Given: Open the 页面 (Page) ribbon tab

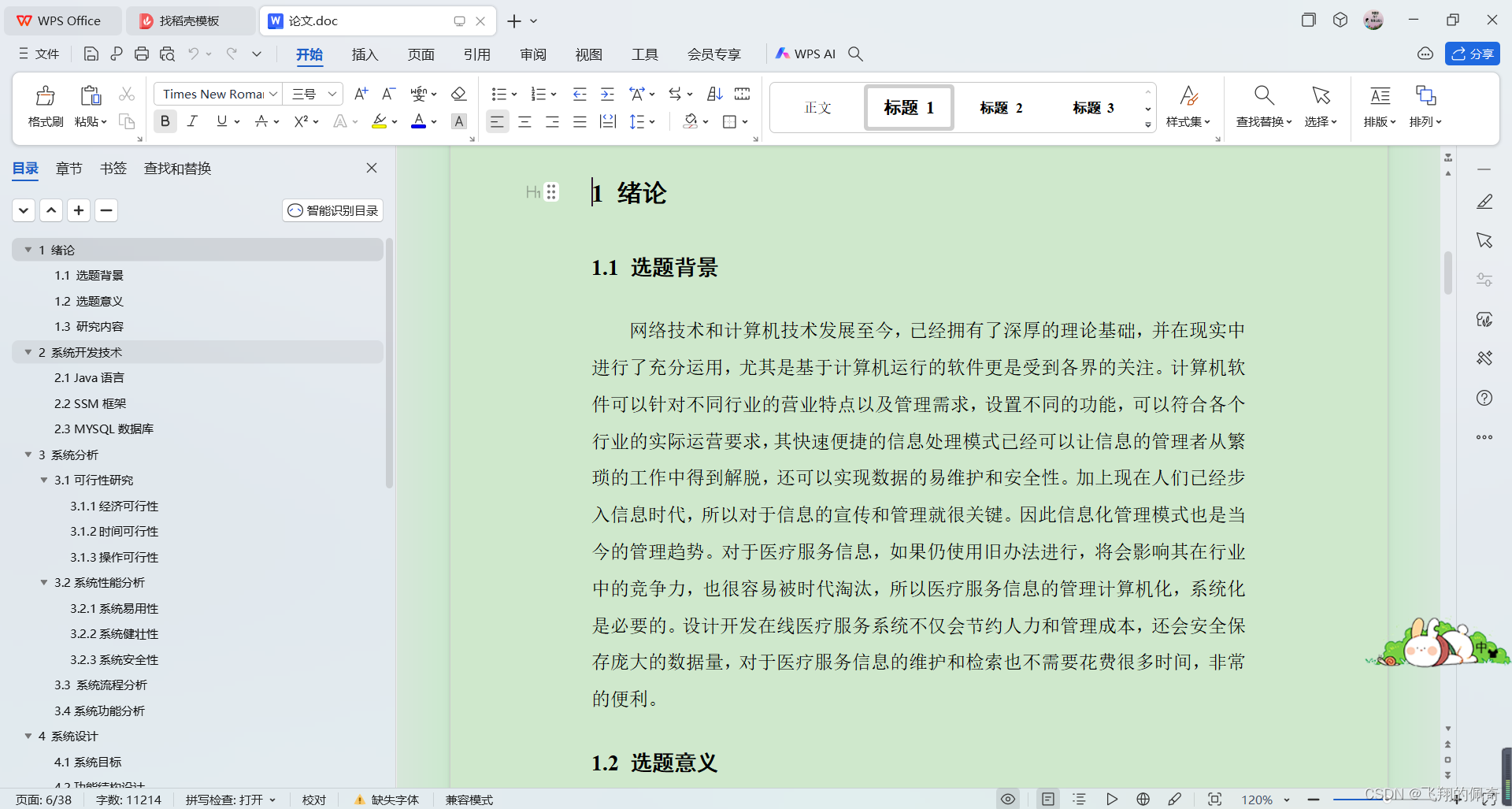Looking at the screenshot, I should (421, 54).
